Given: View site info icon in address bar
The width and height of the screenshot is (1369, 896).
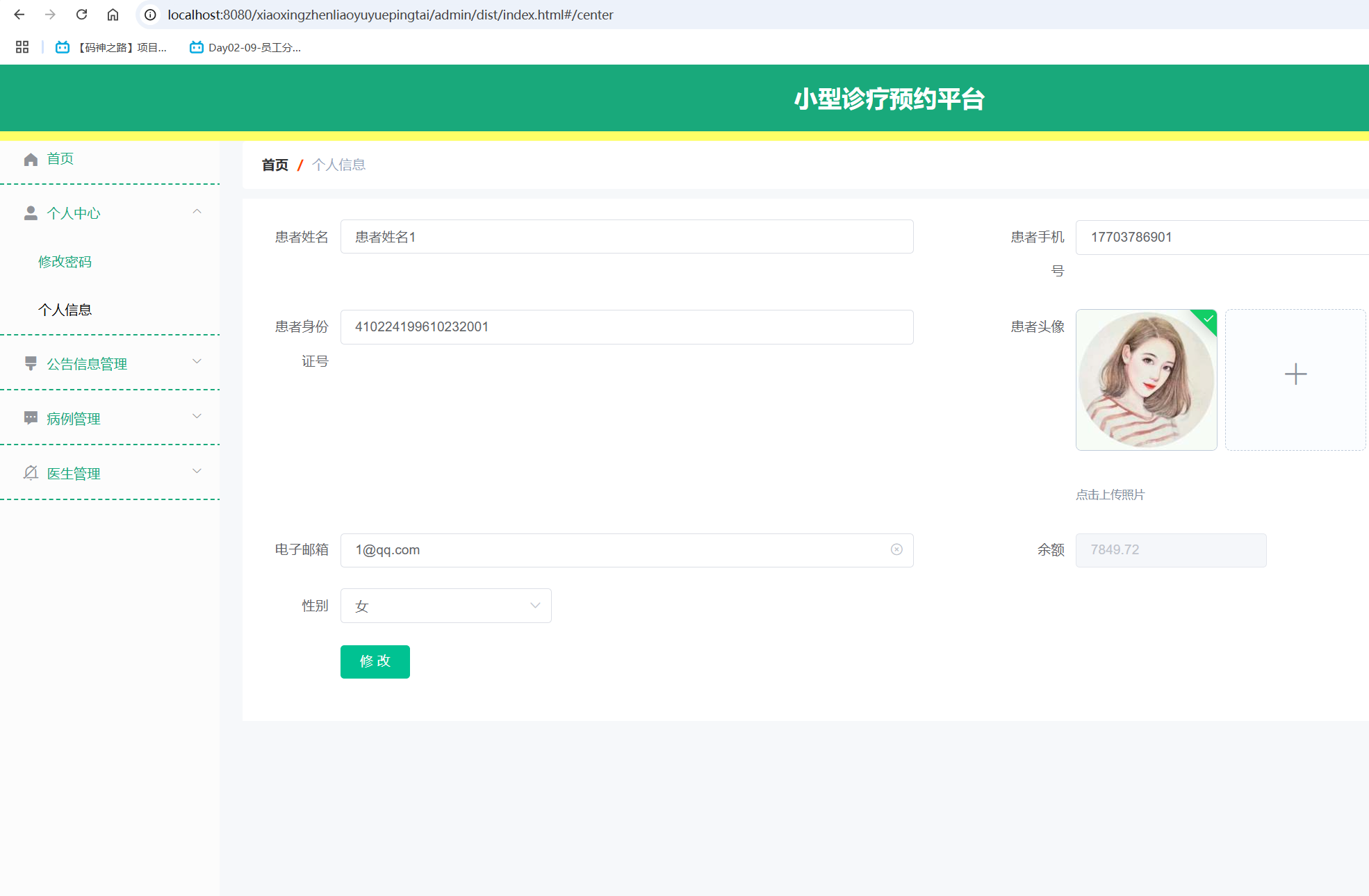Looking at the screenshot, I should [150, 15].
